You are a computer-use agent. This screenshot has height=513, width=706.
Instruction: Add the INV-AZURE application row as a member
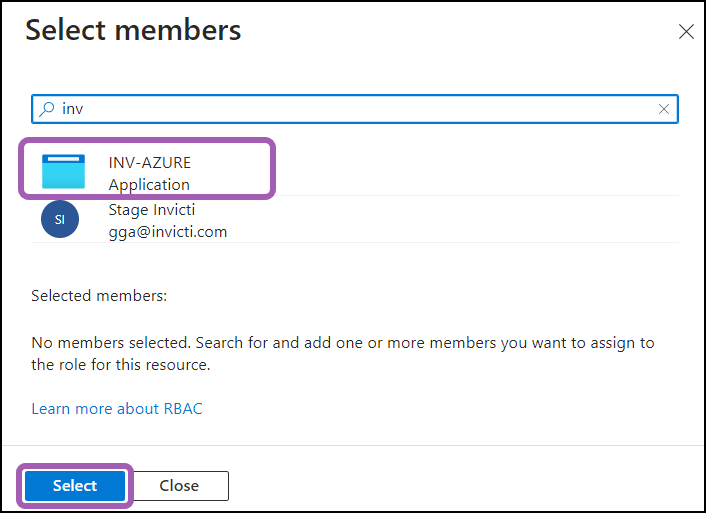(x=355, y=172)
